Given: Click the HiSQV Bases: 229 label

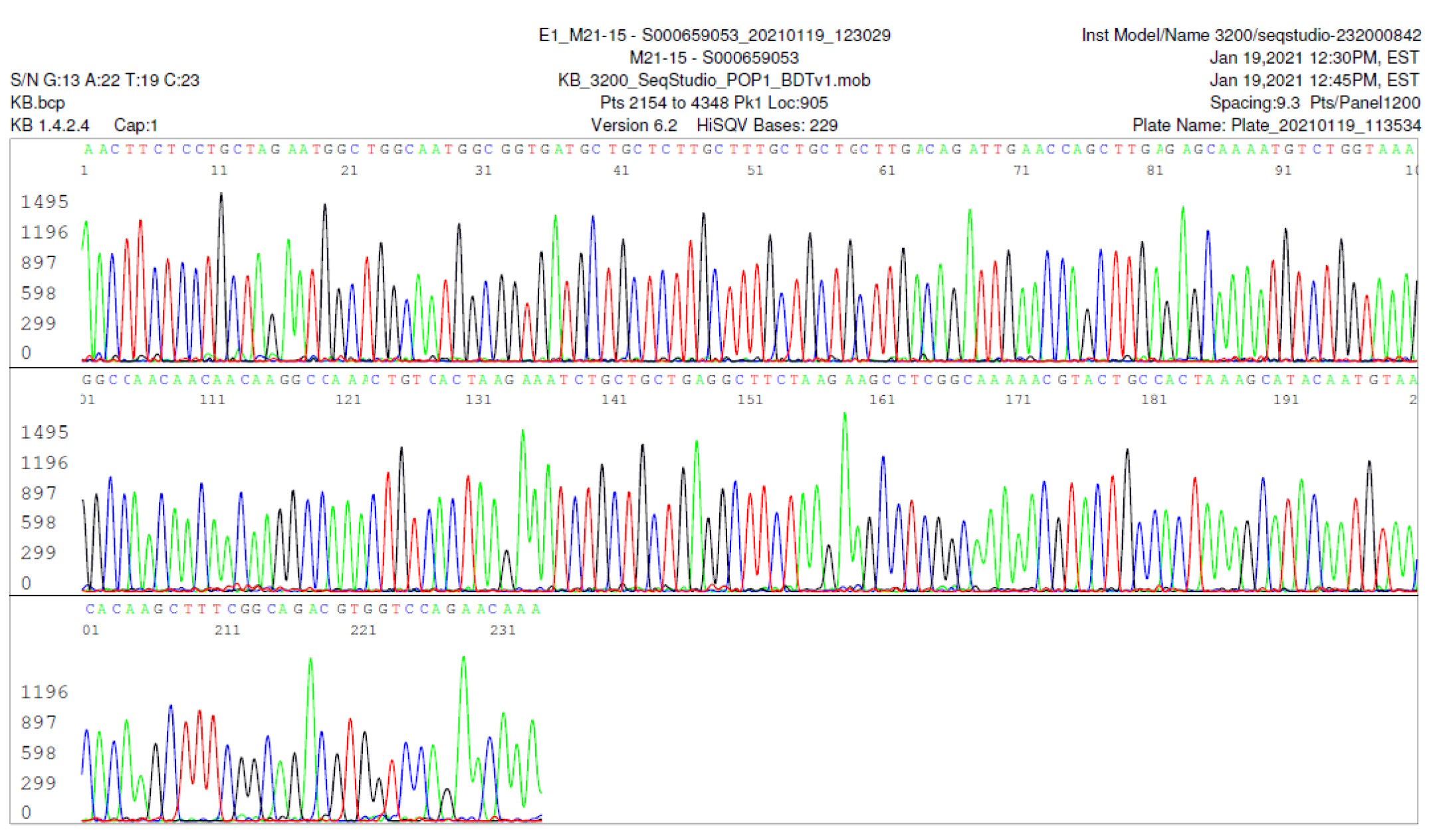Looking at the screenshot, I should 766,126.
